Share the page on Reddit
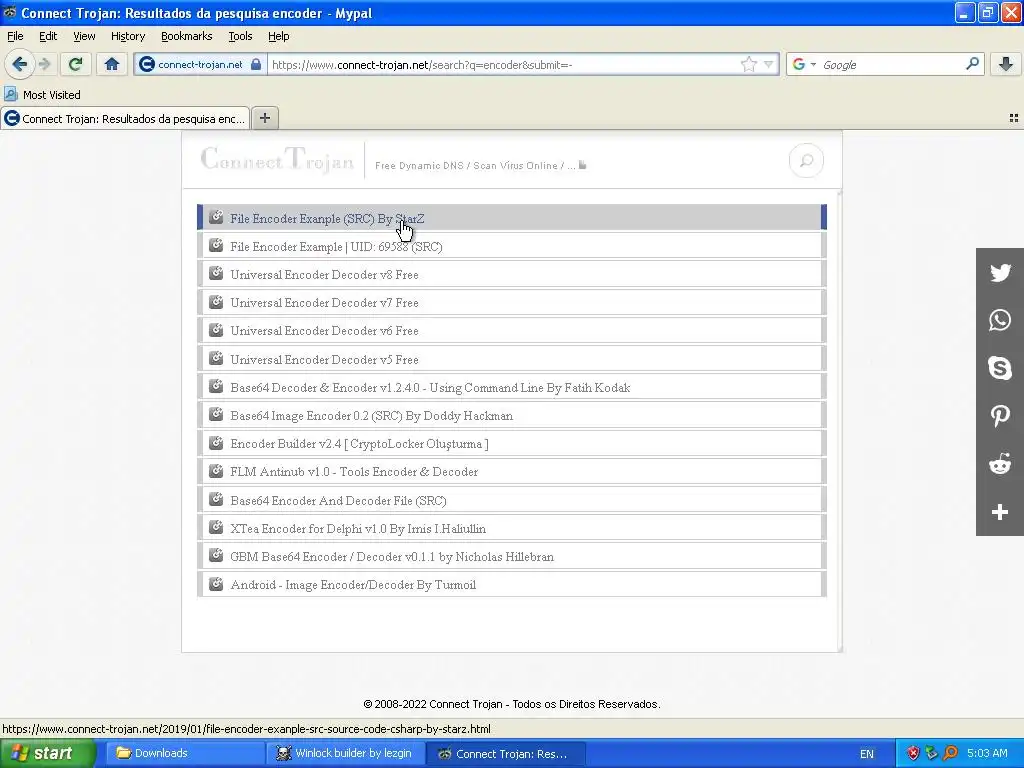The width and height of the screenshot is (1024, 768). pos(1000,464)
